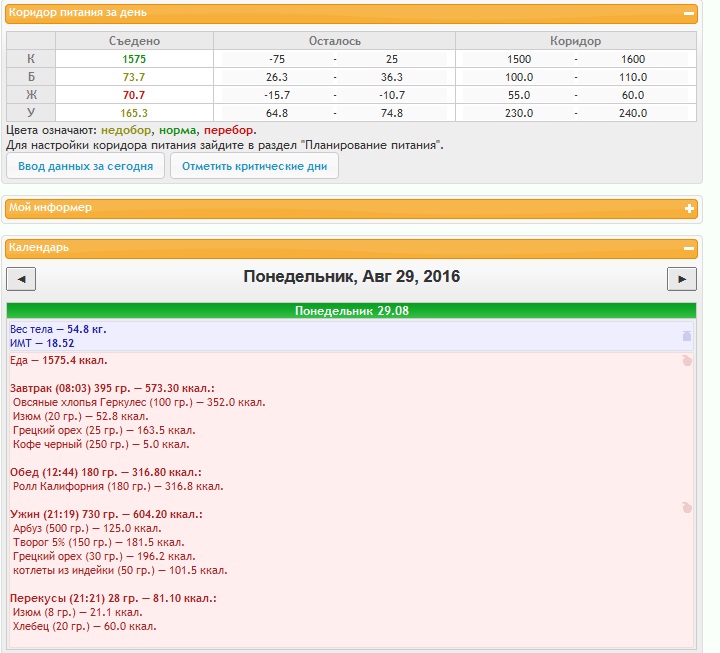Select corridor upper calorie value '1600'
This screenshot has height=653, width=720.
point(633,59)
